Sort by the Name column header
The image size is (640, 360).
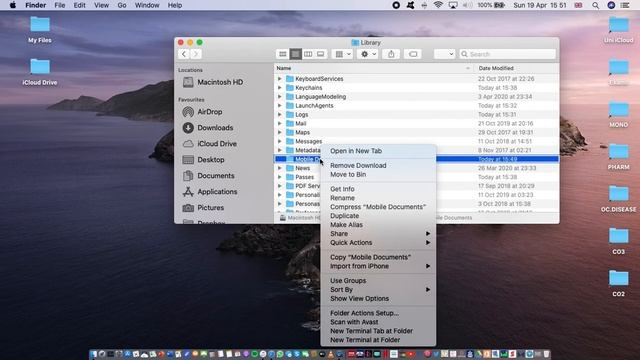[x=373, y=68]
